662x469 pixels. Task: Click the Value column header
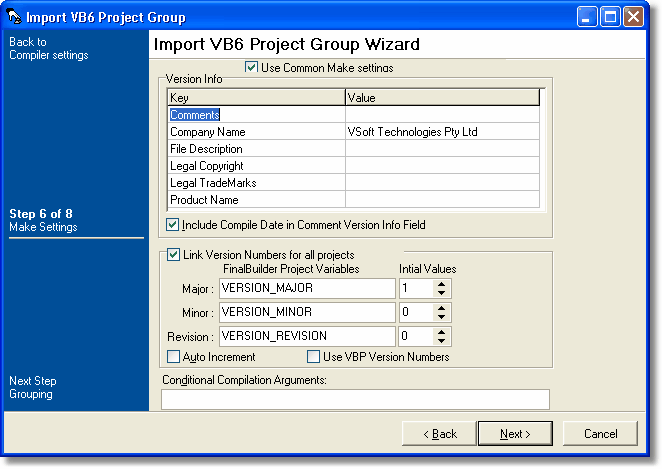click(442, 98)
